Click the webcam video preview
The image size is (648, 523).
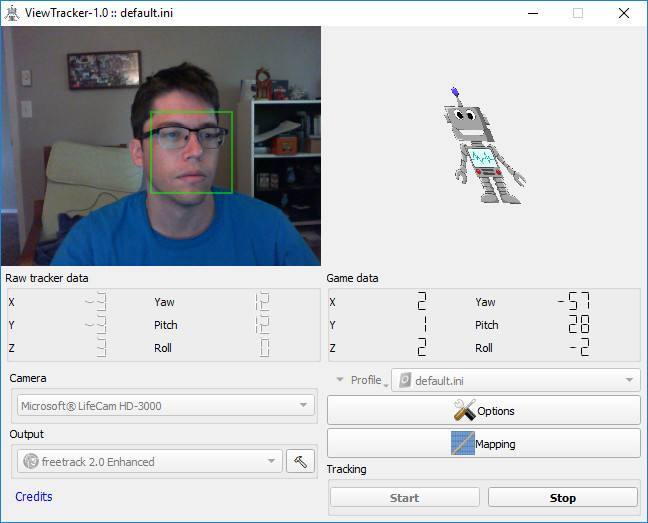[x=161, y=146]
